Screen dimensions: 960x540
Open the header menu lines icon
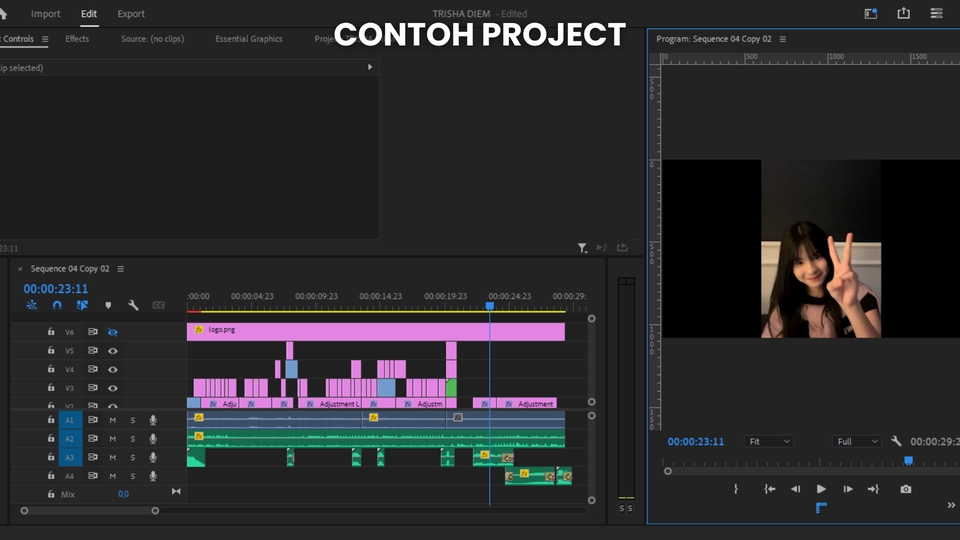point(936,13)
